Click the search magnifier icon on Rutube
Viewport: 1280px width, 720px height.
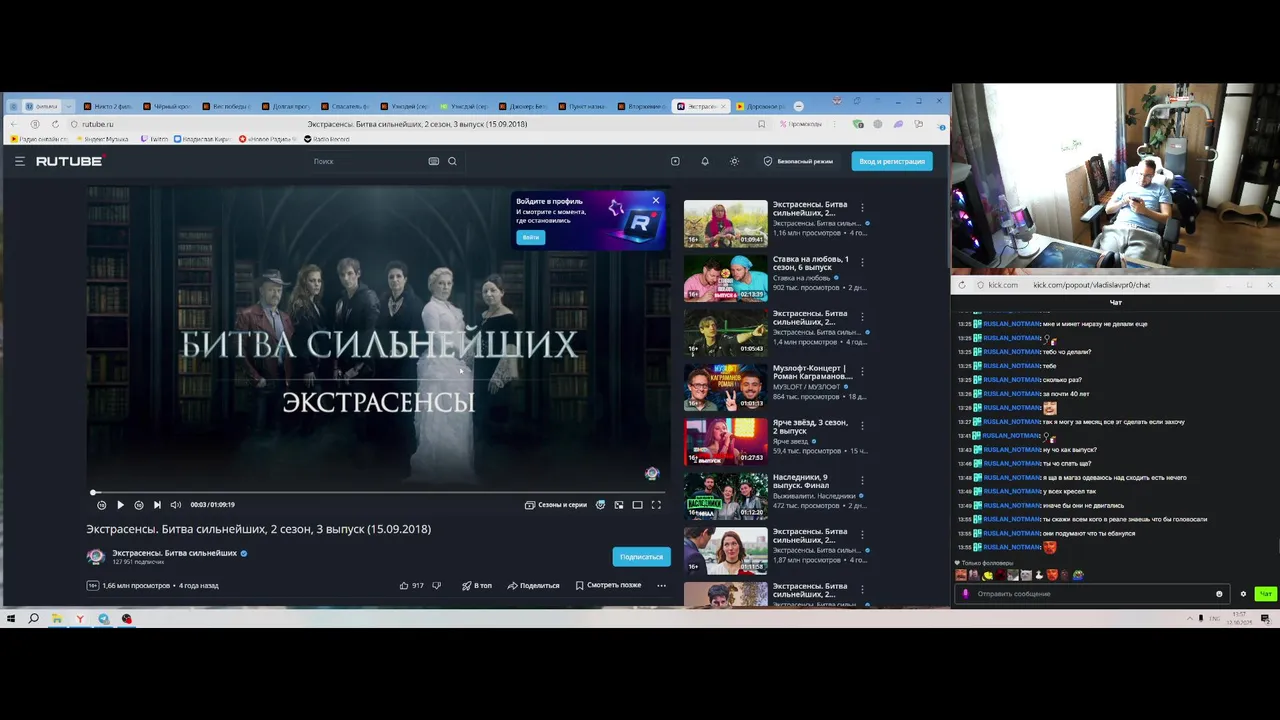click(452, 161)
